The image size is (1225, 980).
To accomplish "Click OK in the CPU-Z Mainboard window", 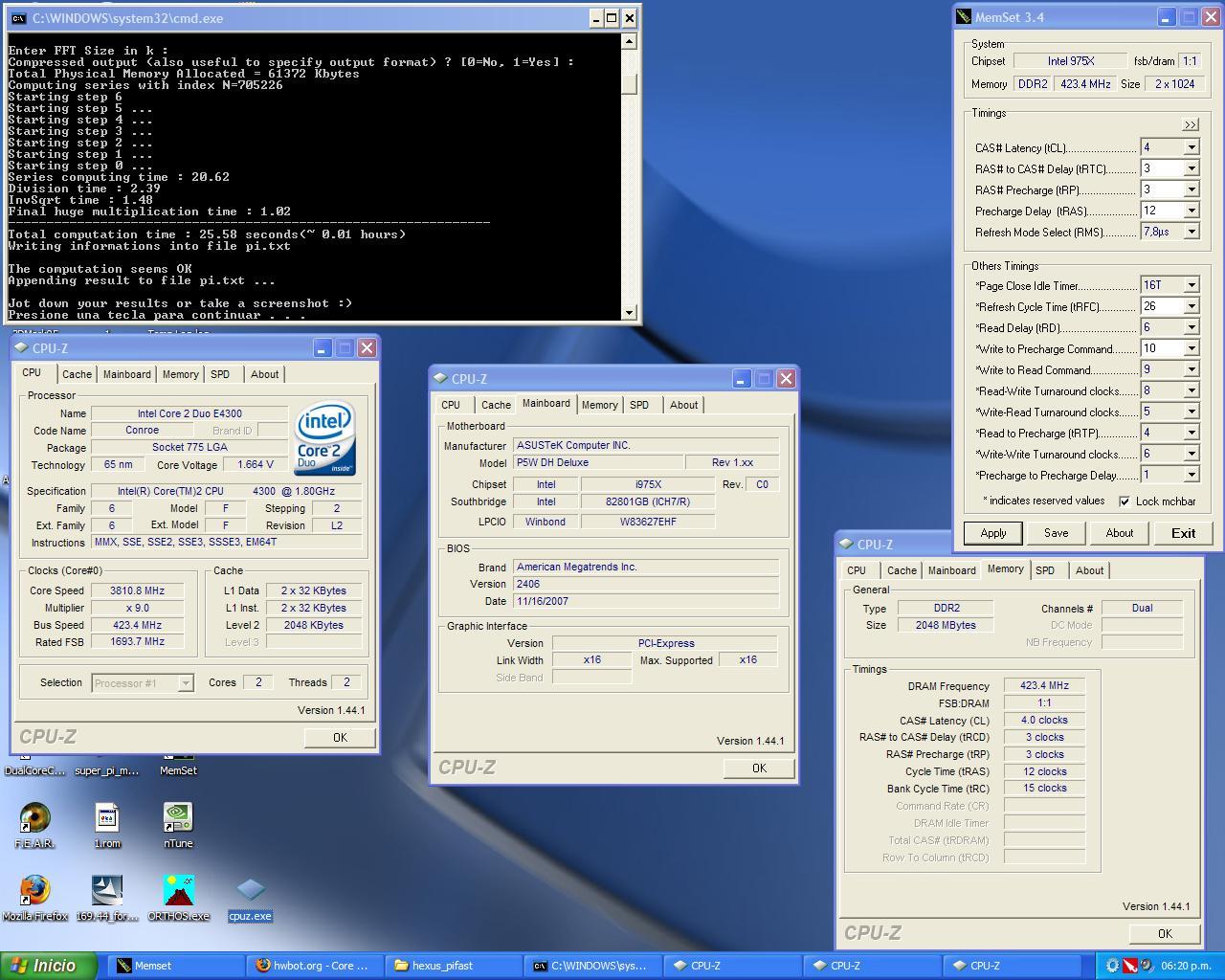I will point(759,768).
